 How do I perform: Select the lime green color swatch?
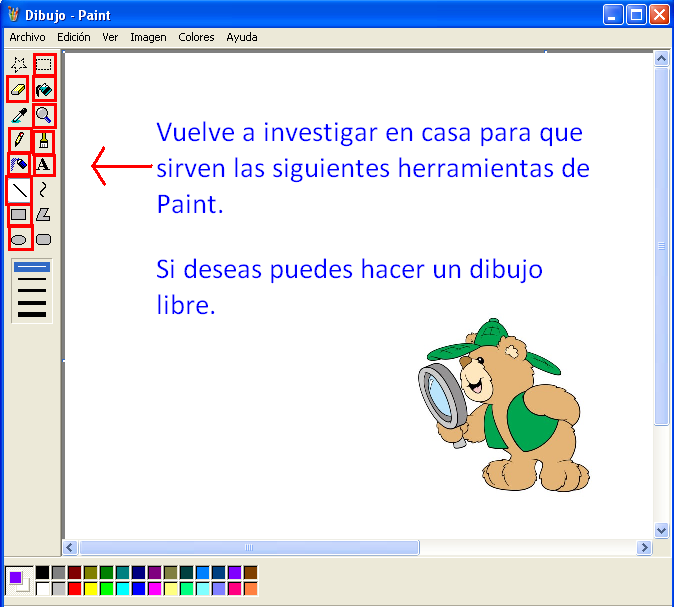107,589
